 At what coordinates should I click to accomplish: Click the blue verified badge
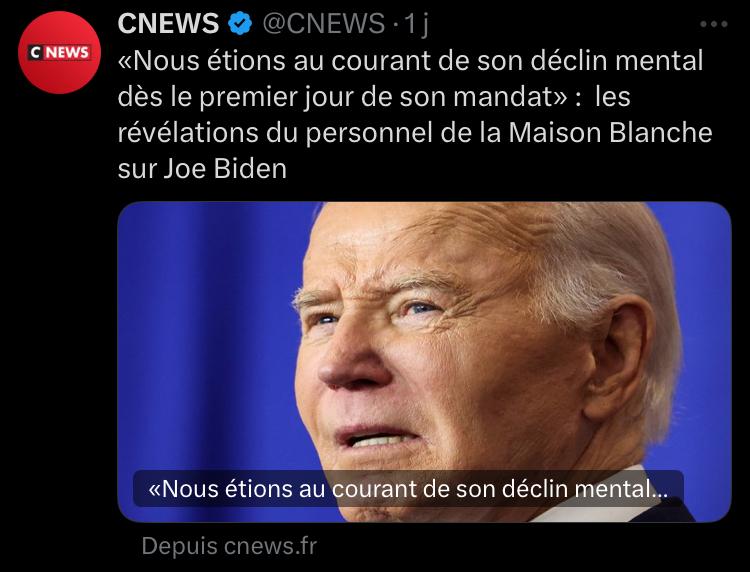(240, 23)
